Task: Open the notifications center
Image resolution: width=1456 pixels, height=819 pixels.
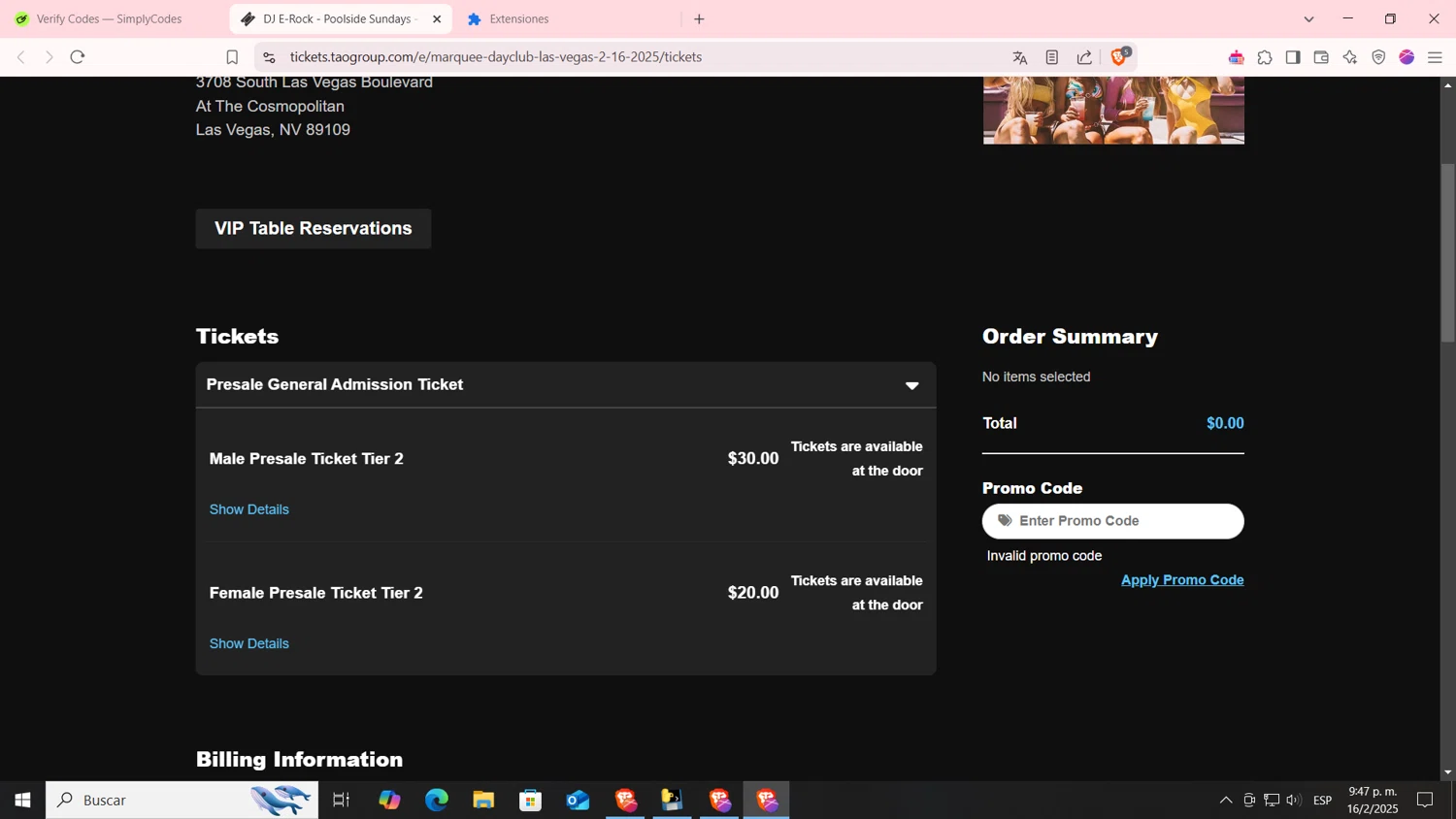Action: point(1425,800)
